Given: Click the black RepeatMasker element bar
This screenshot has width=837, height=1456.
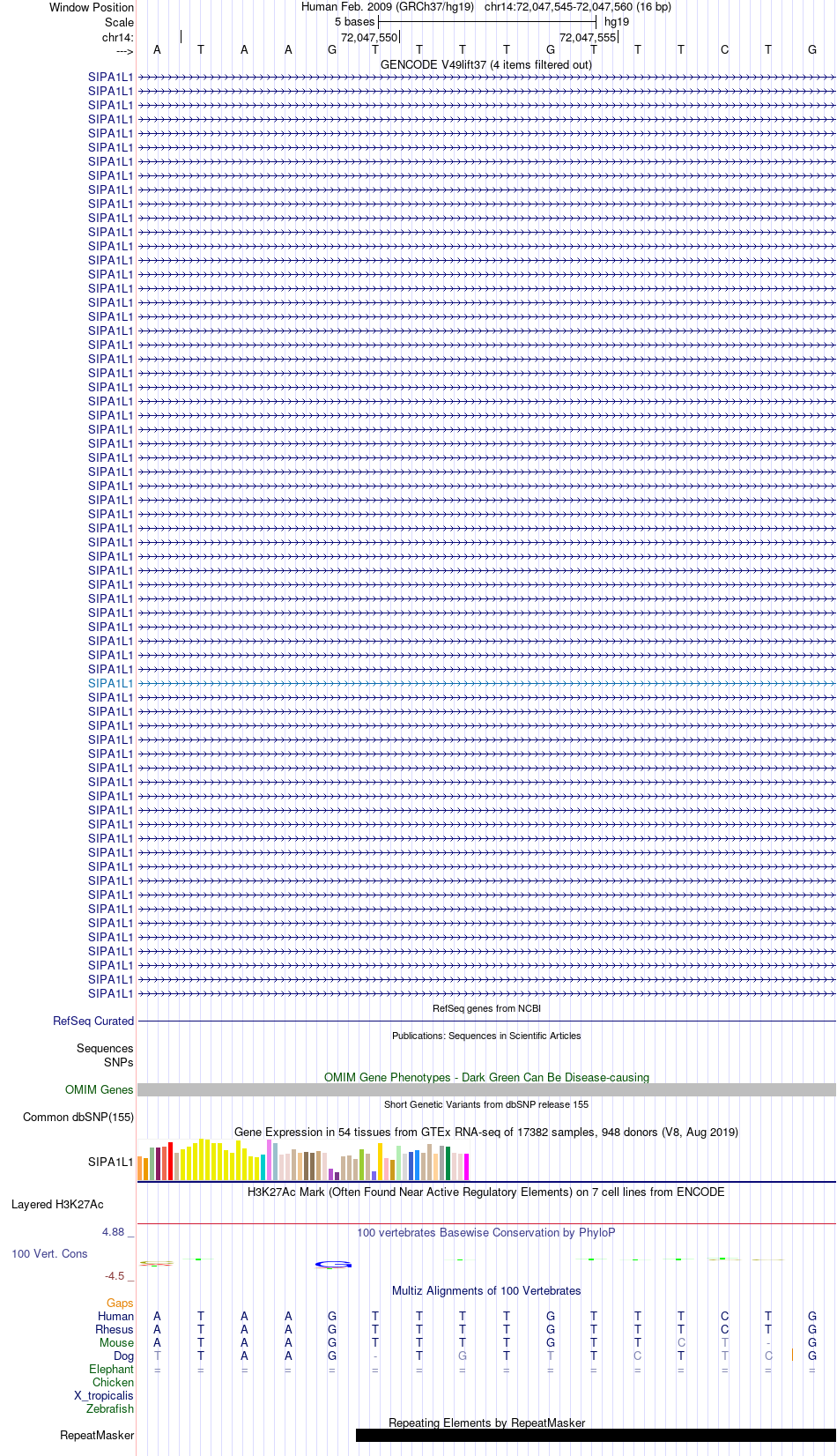Looking at the screenshot, I should [596, 1435].
